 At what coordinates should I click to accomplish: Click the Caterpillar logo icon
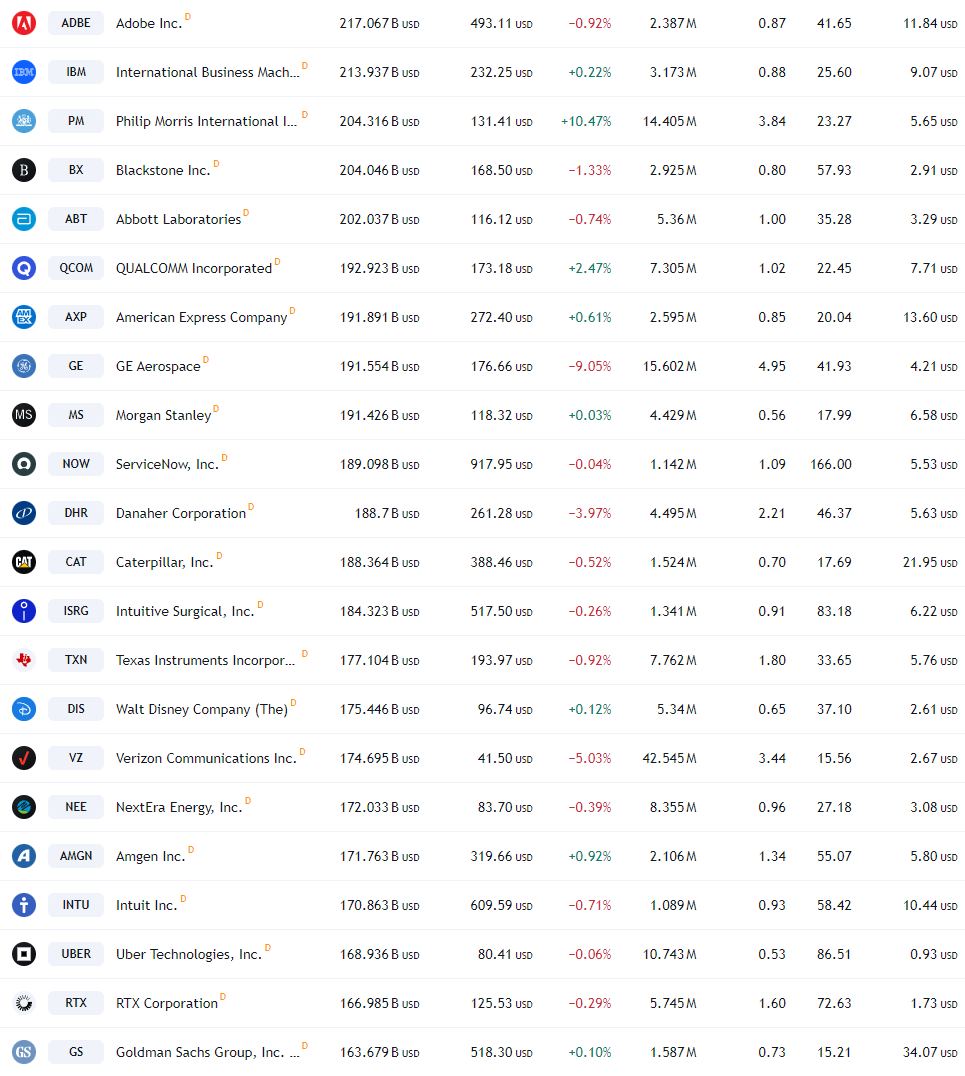24,562
